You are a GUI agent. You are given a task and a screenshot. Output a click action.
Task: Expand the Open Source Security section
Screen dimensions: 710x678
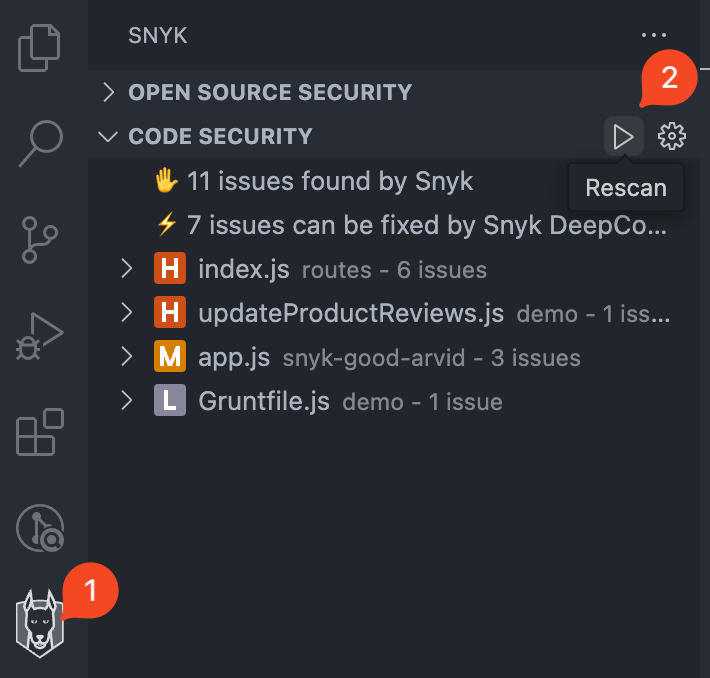click(108, 92)
